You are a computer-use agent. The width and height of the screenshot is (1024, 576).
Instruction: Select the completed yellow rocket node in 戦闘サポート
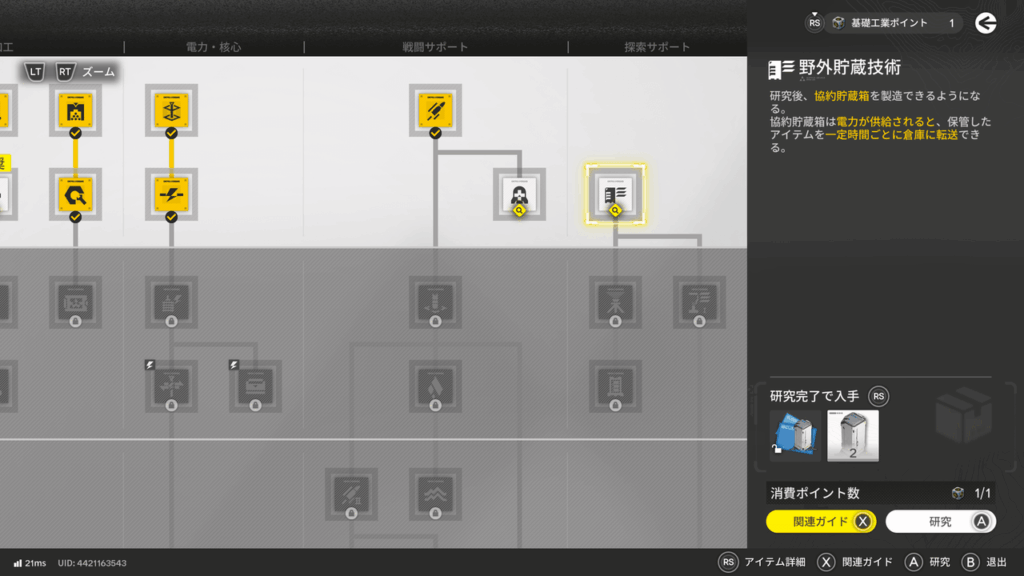coord(435,110)
